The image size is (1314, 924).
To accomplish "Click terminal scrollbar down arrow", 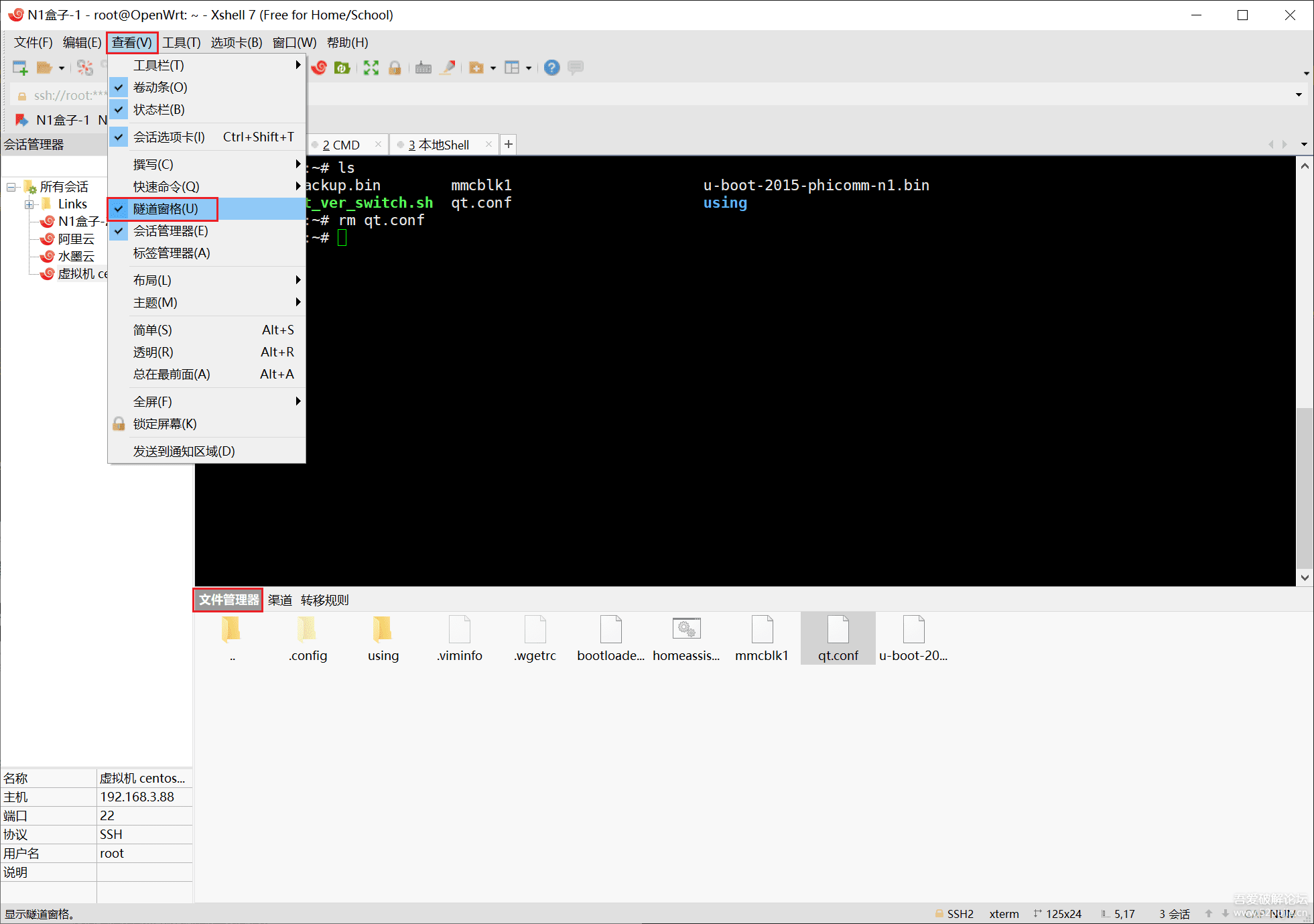I will (1305, 578).
